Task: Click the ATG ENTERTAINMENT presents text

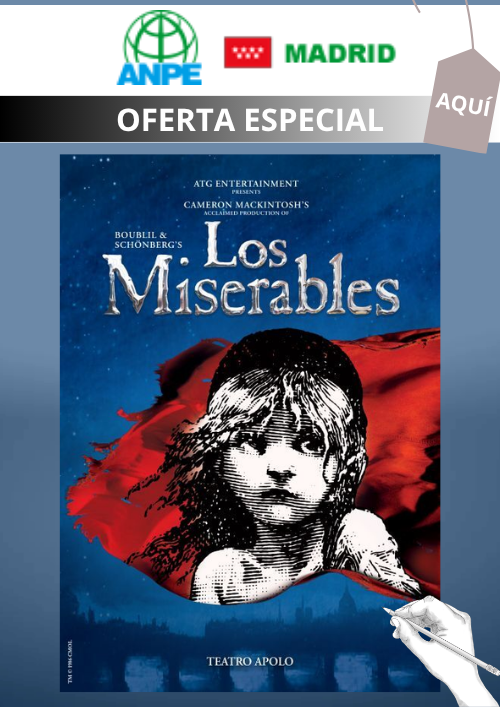Action: (246, 186)
